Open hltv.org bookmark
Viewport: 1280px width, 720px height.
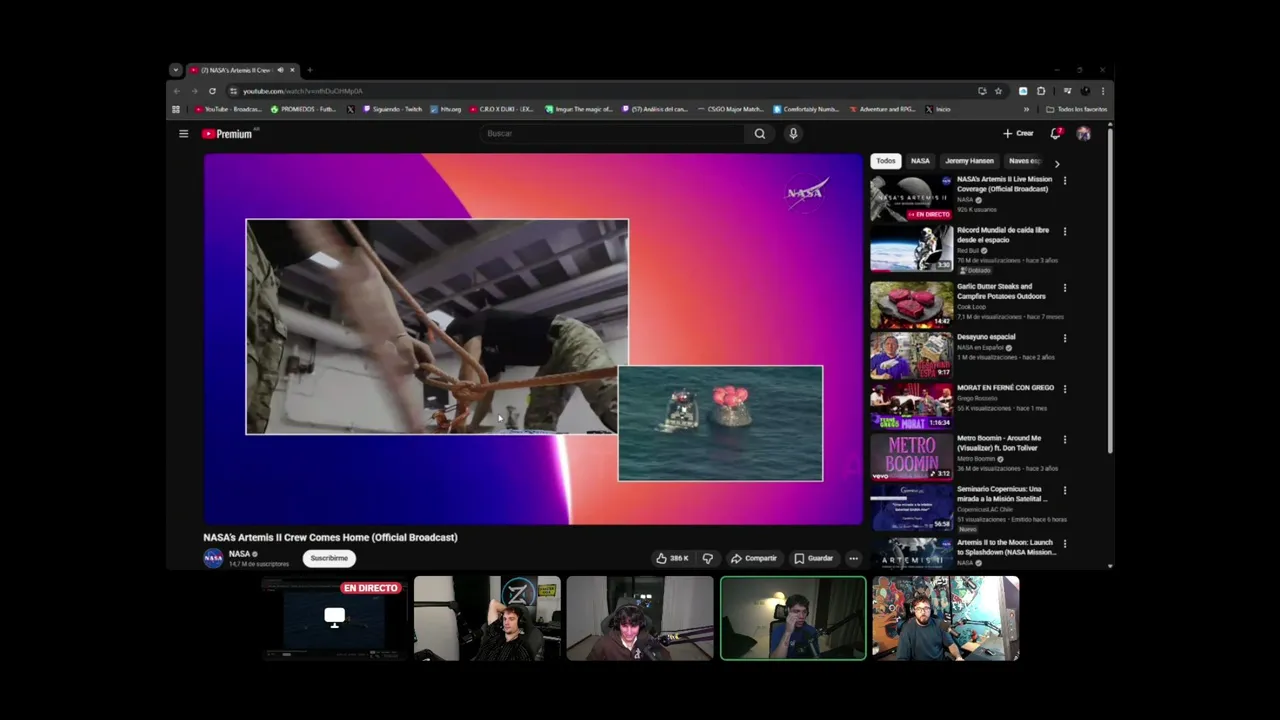pos(446,109)
